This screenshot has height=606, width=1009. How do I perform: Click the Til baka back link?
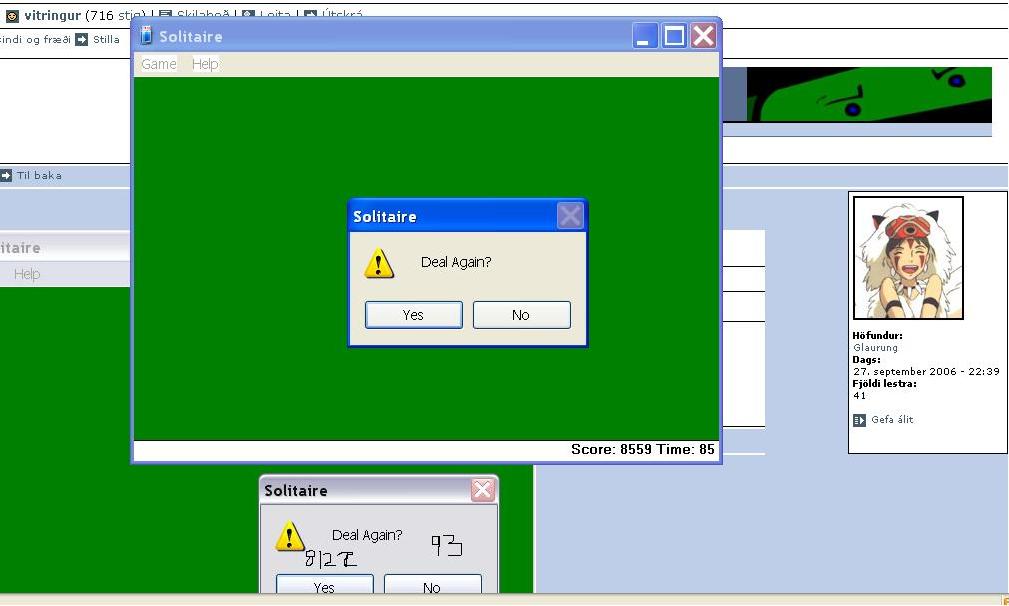click(39, 175)
